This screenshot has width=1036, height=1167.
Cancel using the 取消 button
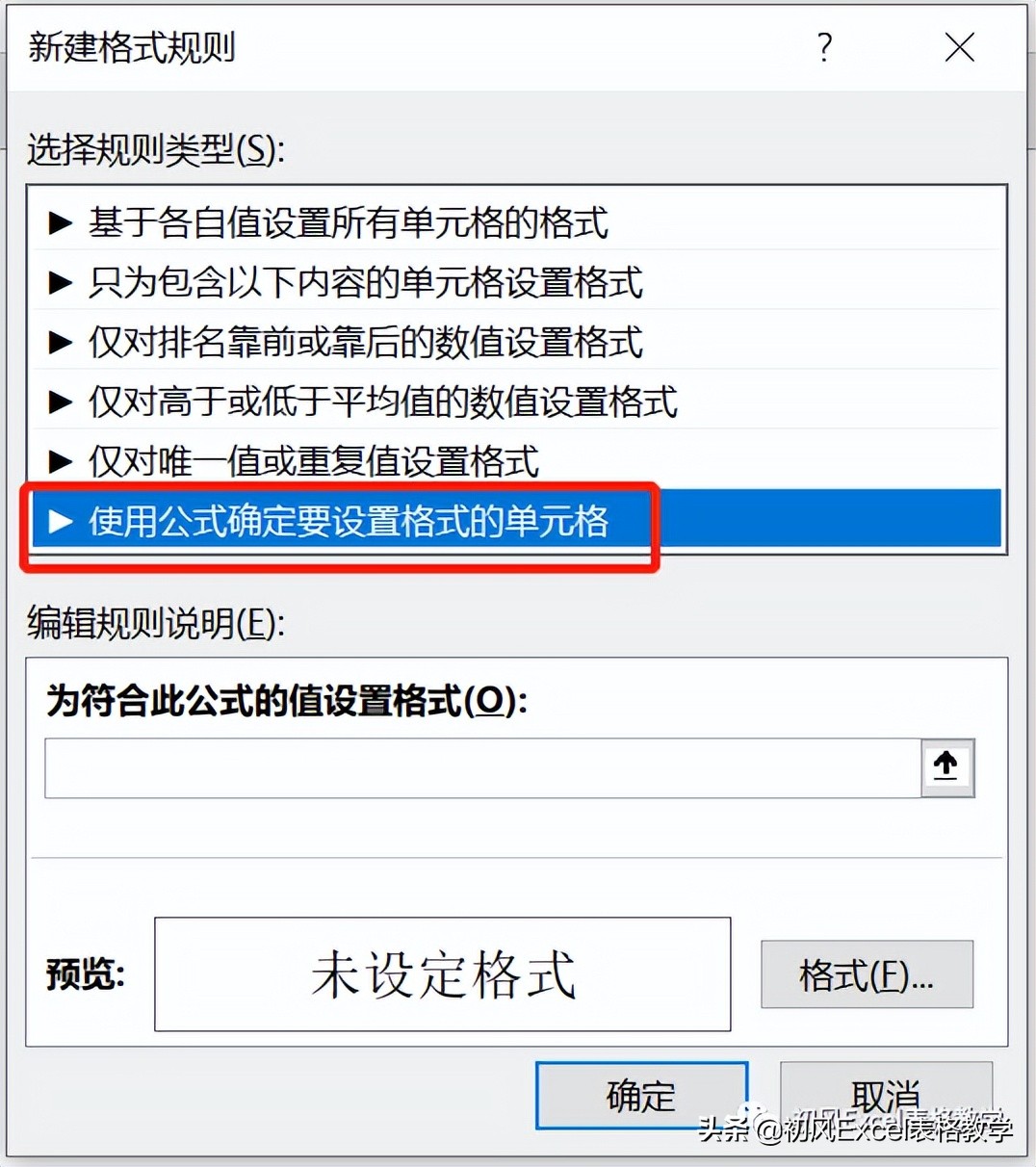click(x=886, y=1096)
